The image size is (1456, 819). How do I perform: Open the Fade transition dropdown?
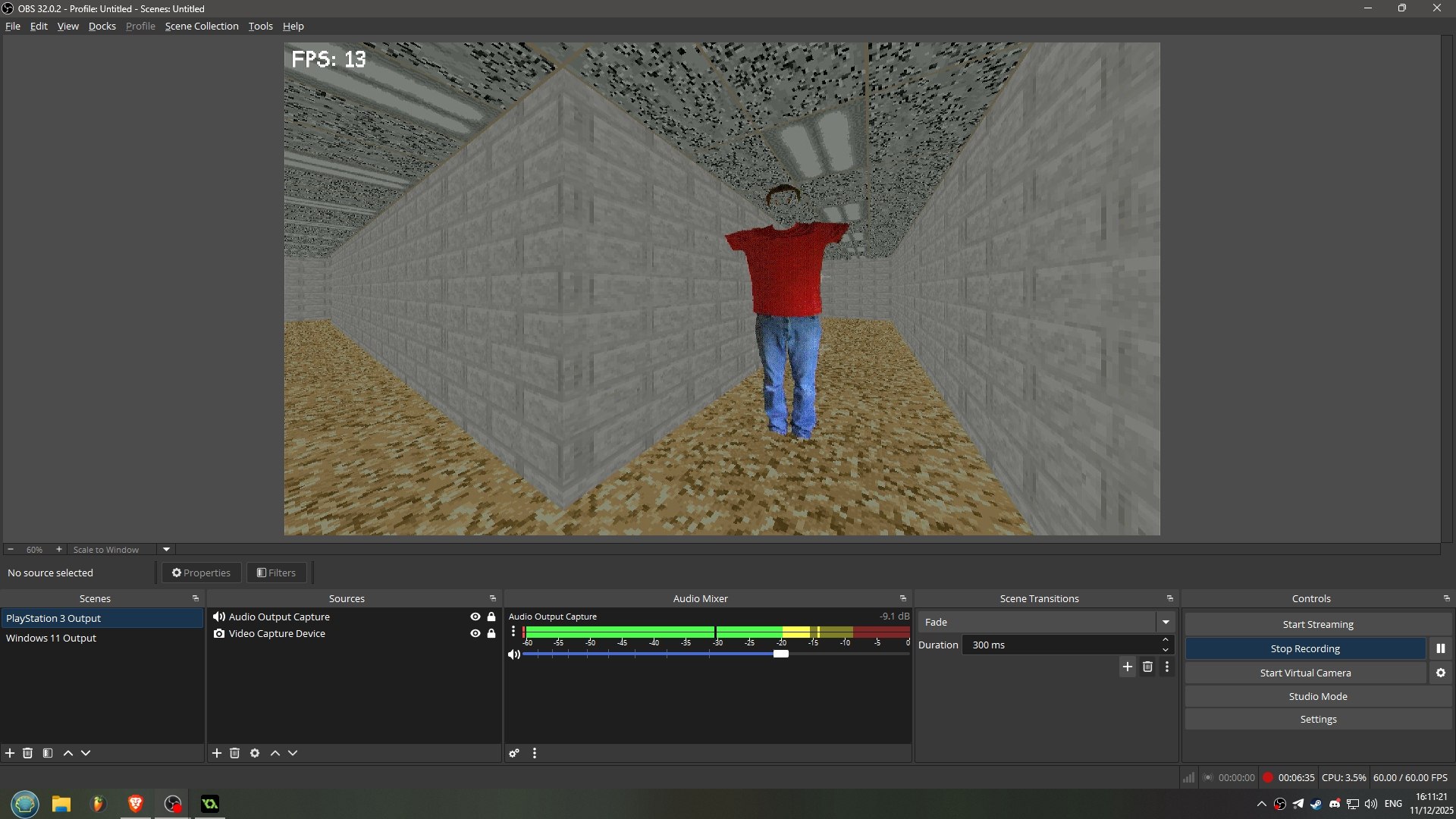coord(1165,622)
